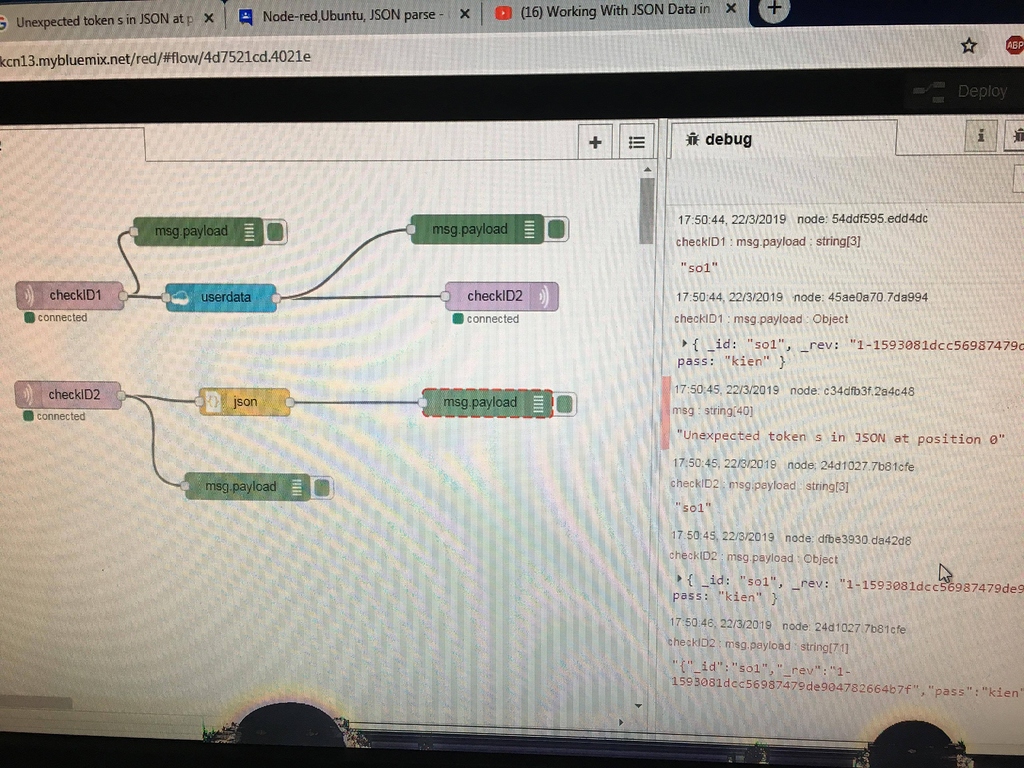The image size is (1024, 768).
Task: Select the checkID2 output node
Action: pos(504,295)
